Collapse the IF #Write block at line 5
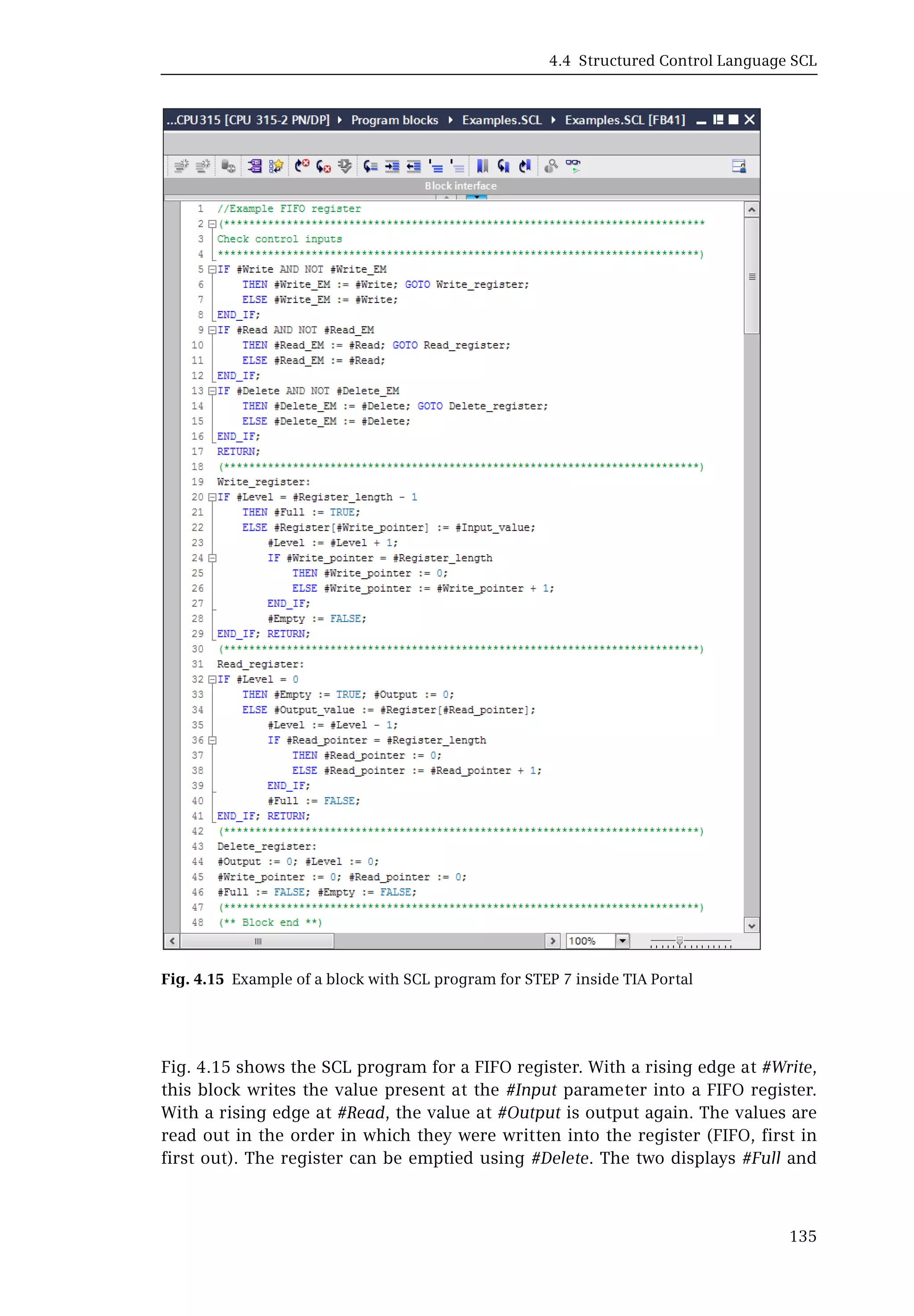Image resolution: width=914 pixels, height=1316 pixels. click(x=212, y=269)
